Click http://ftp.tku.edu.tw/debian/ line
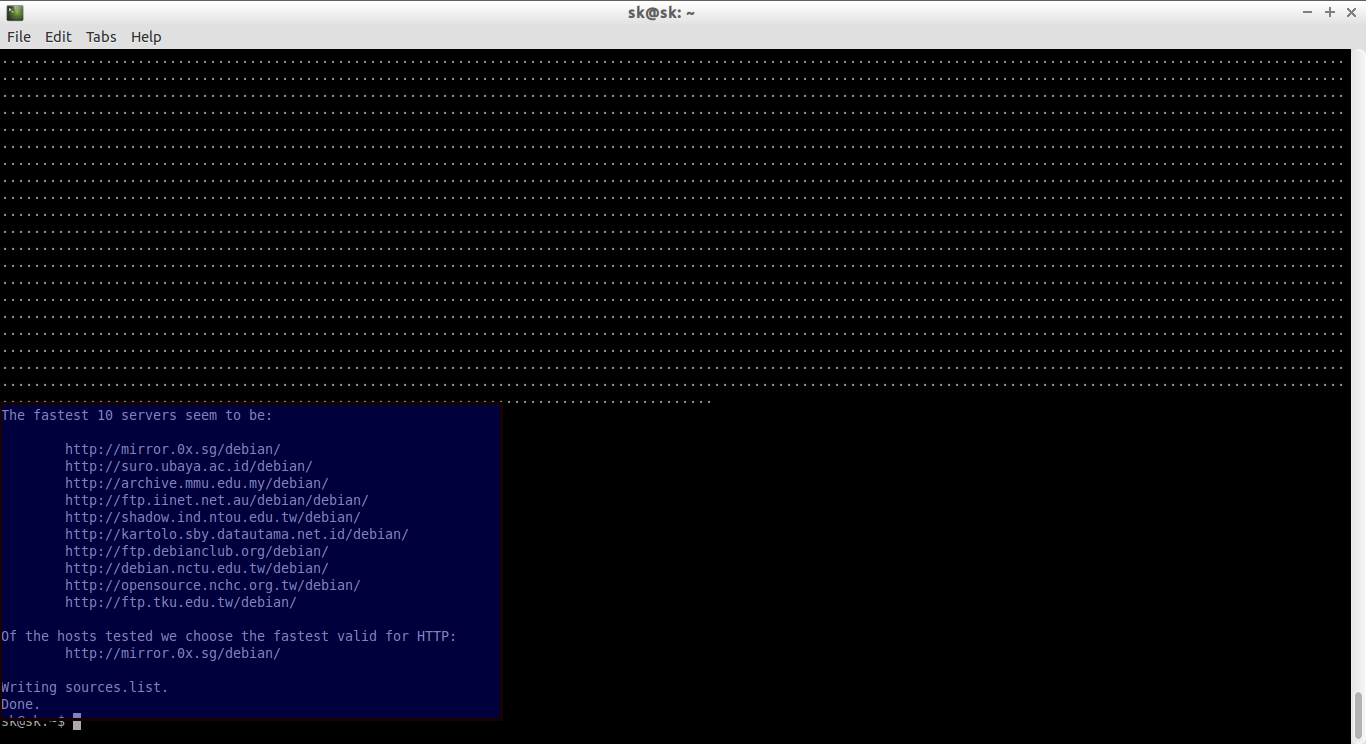1366x744 pixels. (181, 603)
